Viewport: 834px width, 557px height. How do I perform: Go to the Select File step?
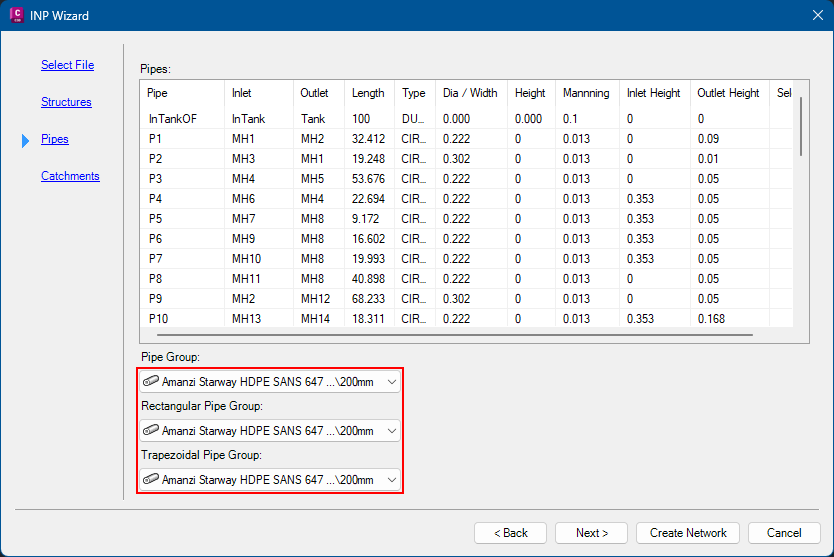pyautogui.click(x=68, y=65)
